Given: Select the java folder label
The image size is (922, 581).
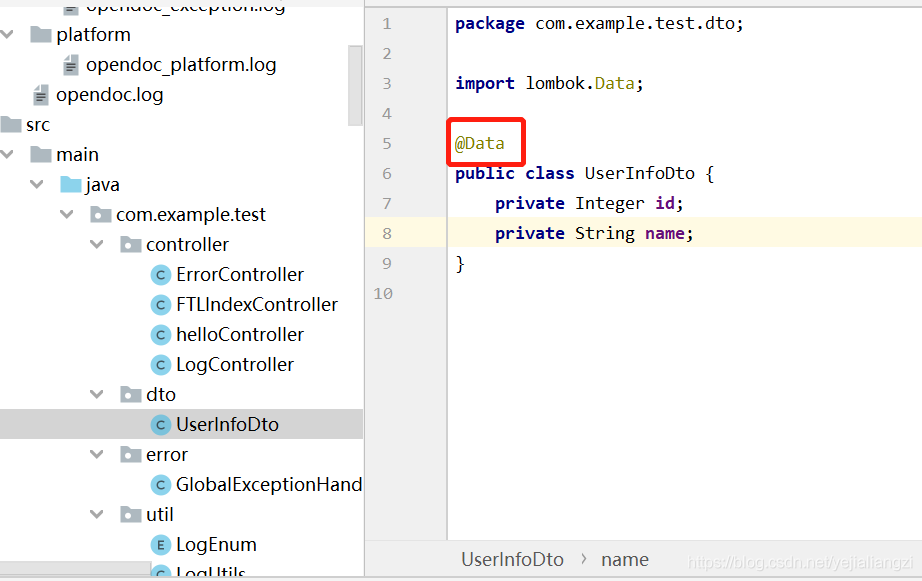Looking at the screenshot, I should coord(102,185).
